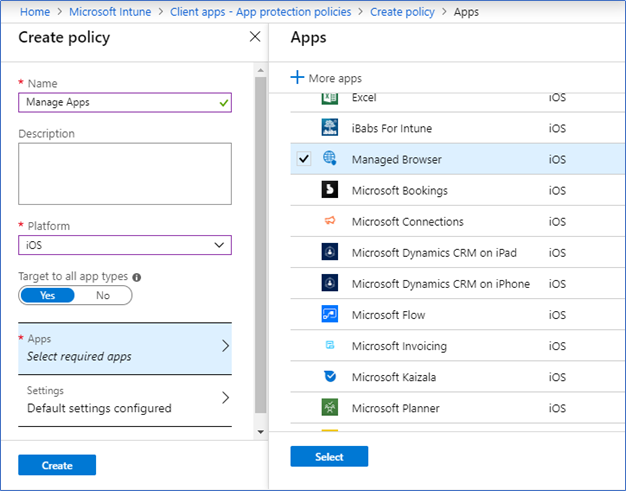Screen dimensions: 626x491
Task: Click the Microsoft Flow icon
Action: coord(330,314)
